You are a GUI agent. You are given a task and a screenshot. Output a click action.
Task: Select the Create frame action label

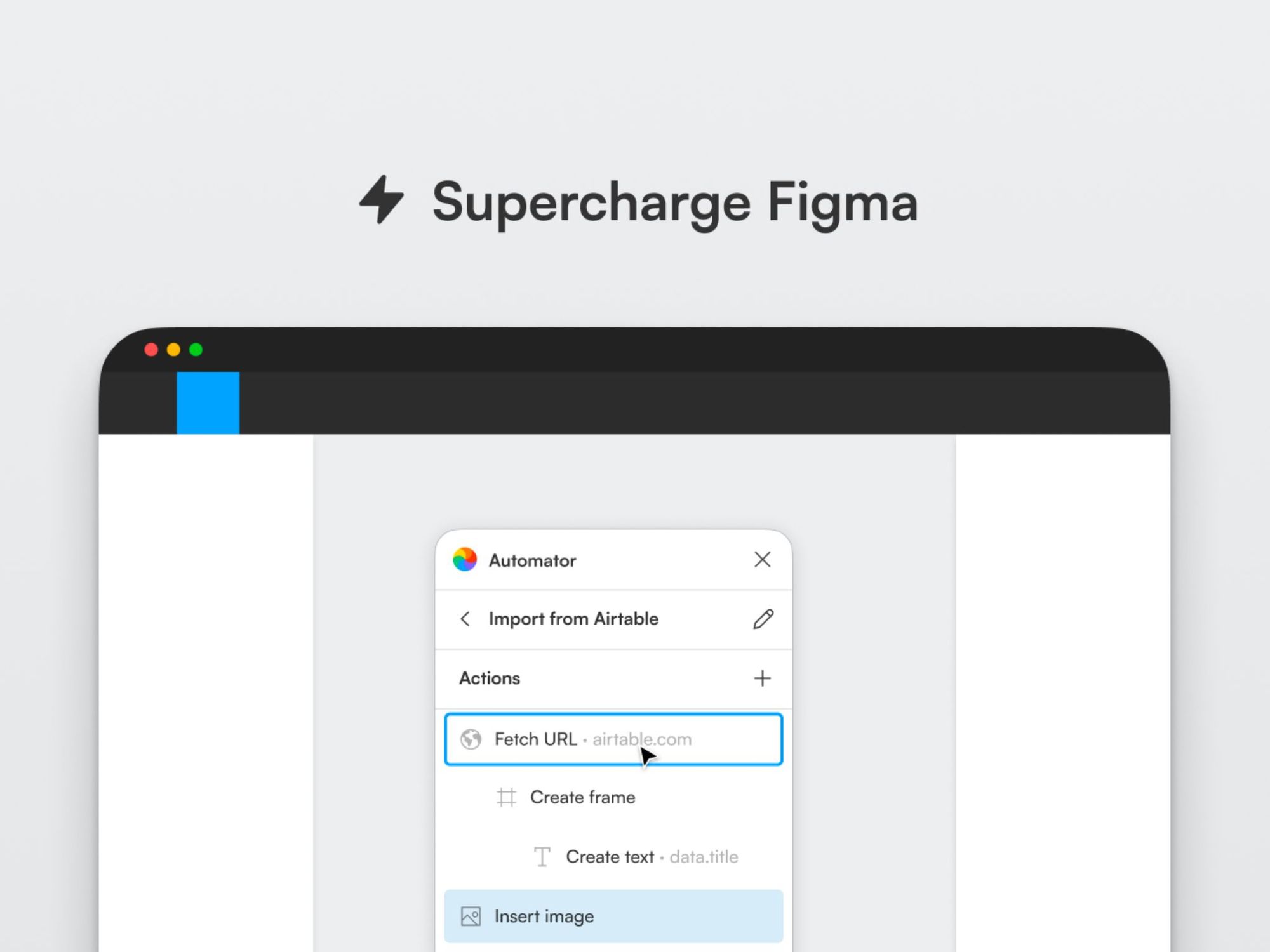(x=582, y=797)
